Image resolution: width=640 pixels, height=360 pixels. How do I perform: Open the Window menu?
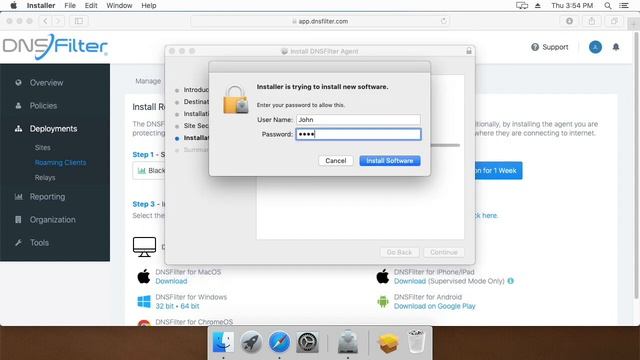click(119, 5)
